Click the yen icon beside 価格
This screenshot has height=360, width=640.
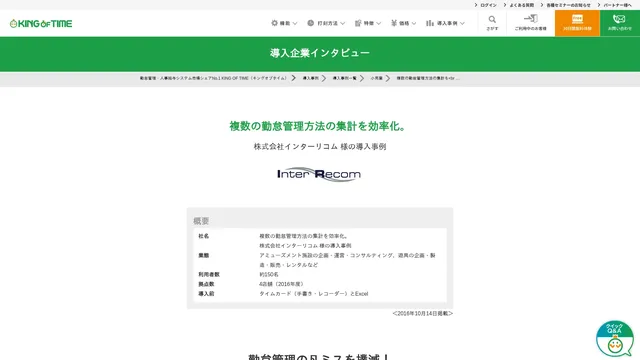click(394, 23)
